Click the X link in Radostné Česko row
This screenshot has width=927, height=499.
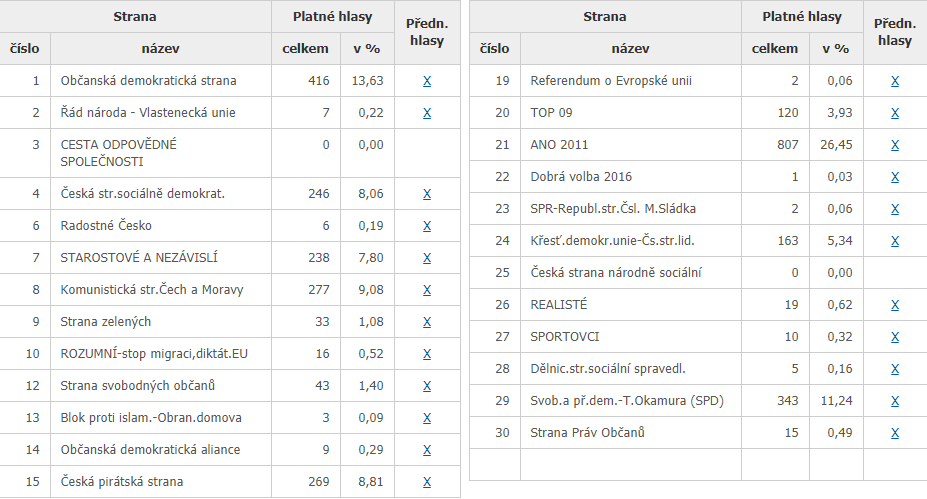427,226
